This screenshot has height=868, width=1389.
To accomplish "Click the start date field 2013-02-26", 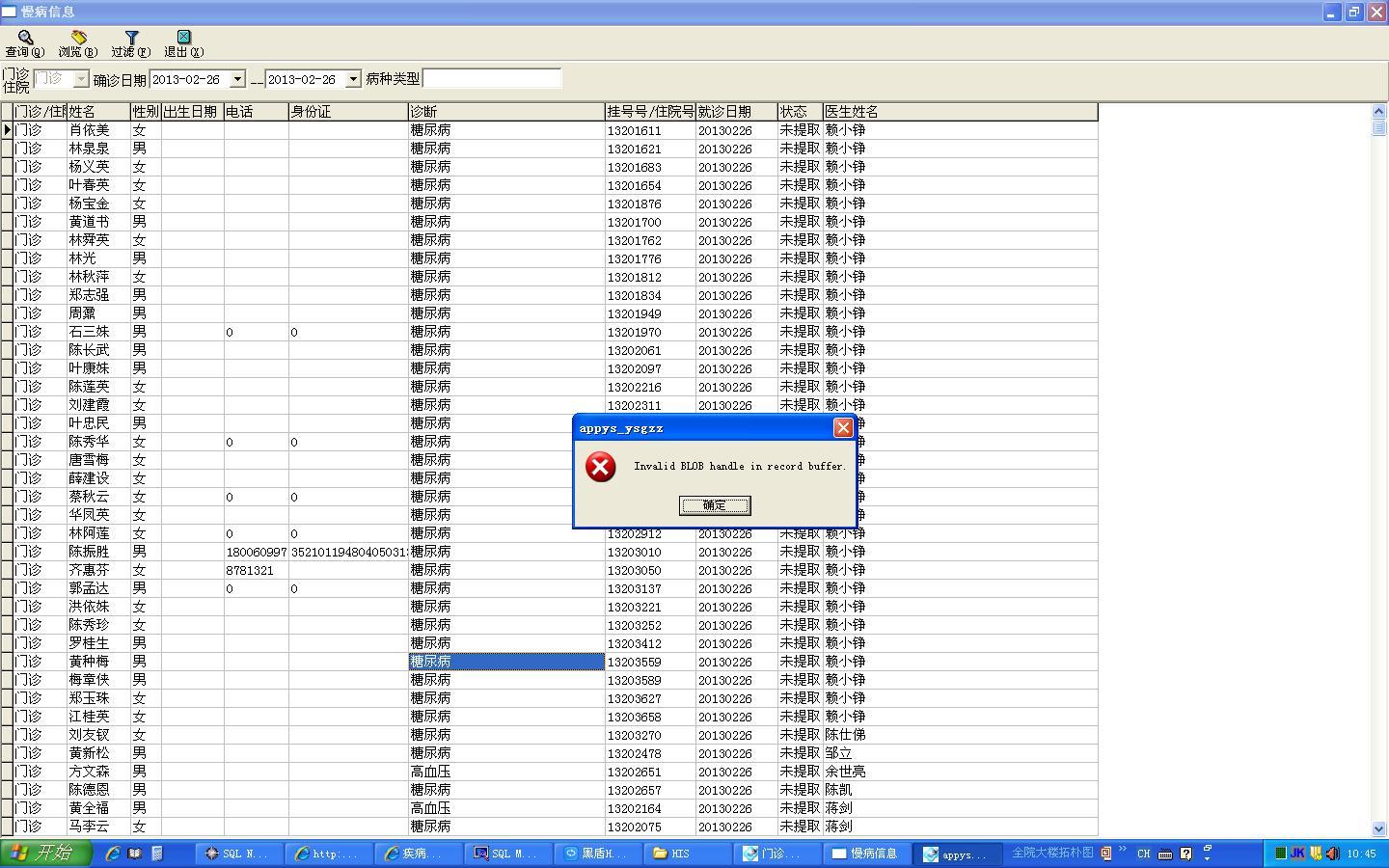I will [190, 79].
